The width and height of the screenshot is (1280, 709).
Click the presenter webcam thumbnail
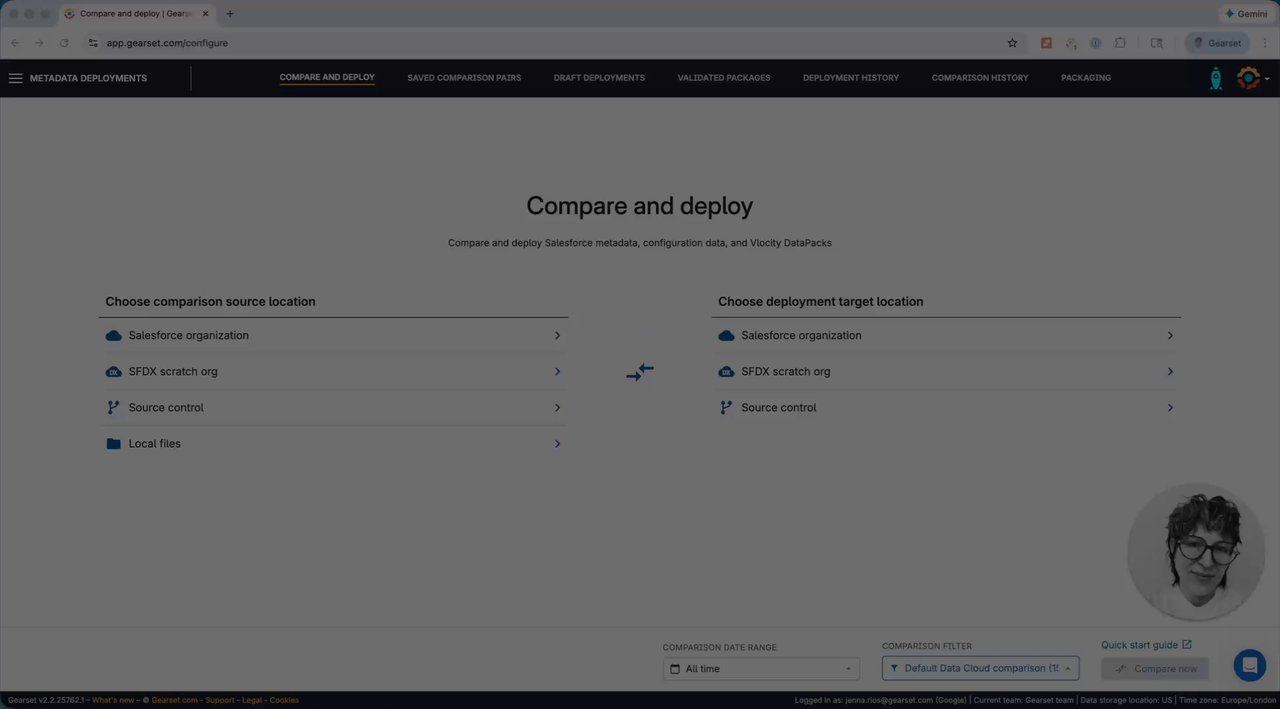click(1196, 552)
